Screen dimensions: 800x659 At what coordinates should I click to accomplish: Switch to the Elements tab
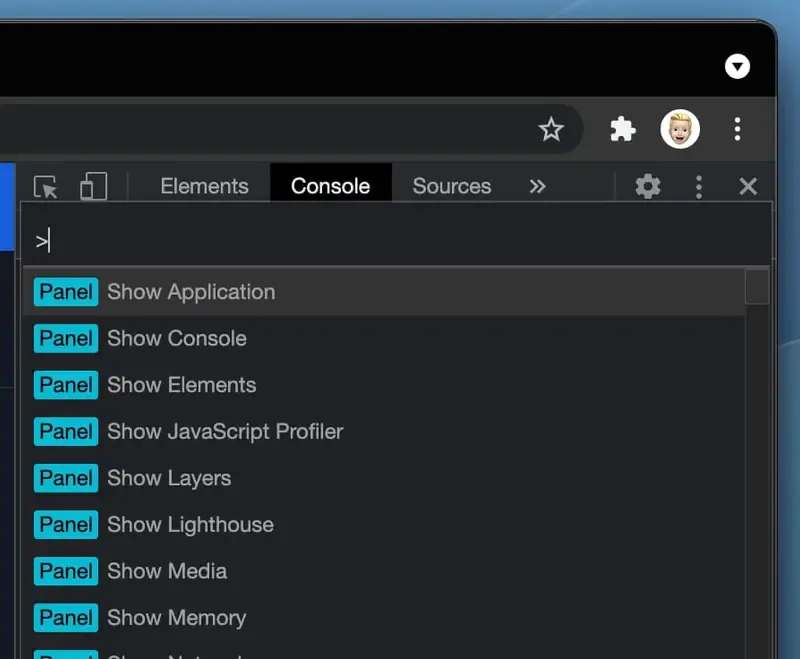204,186
